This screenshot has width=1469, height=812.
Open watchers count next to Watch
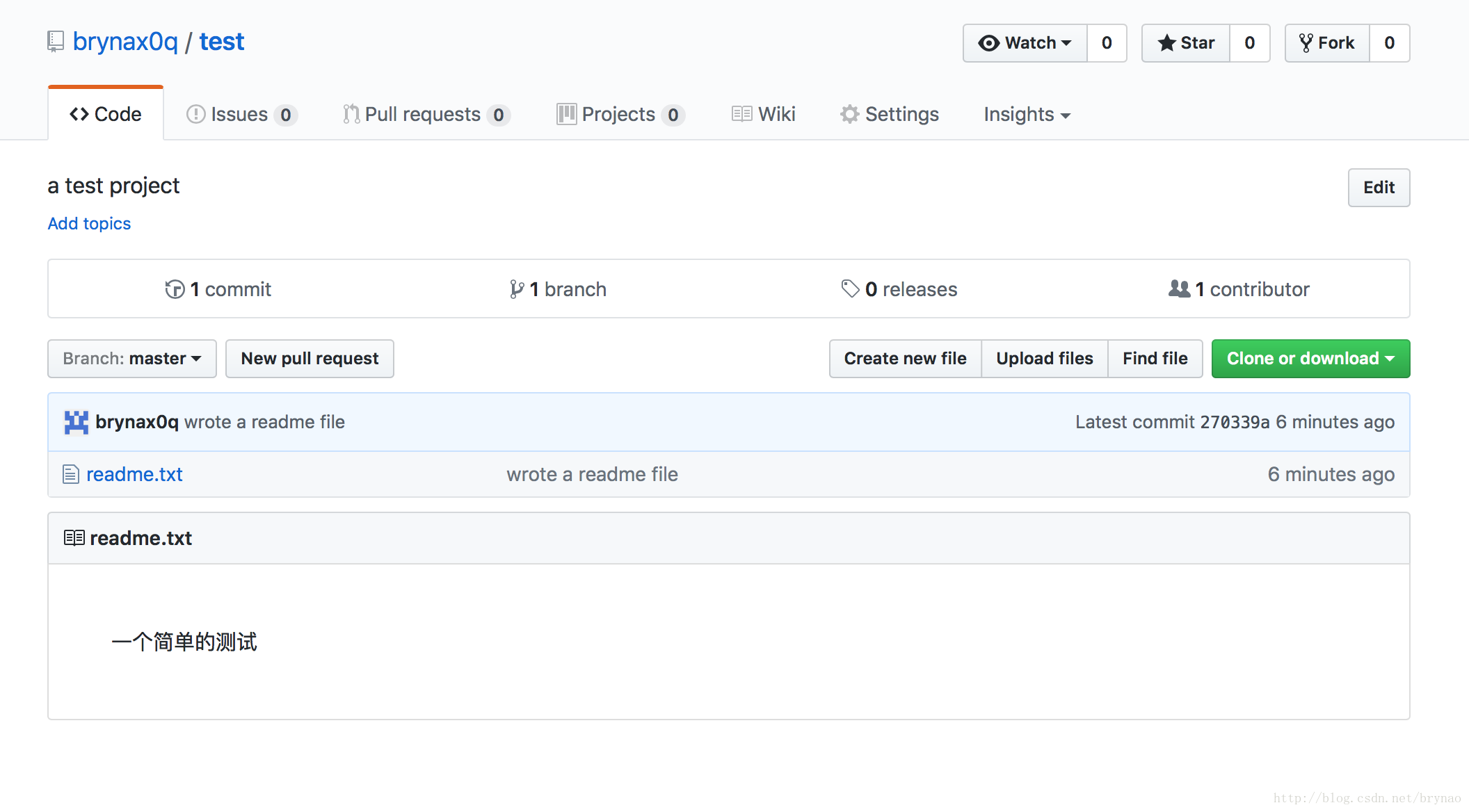tap(1107, 43)
